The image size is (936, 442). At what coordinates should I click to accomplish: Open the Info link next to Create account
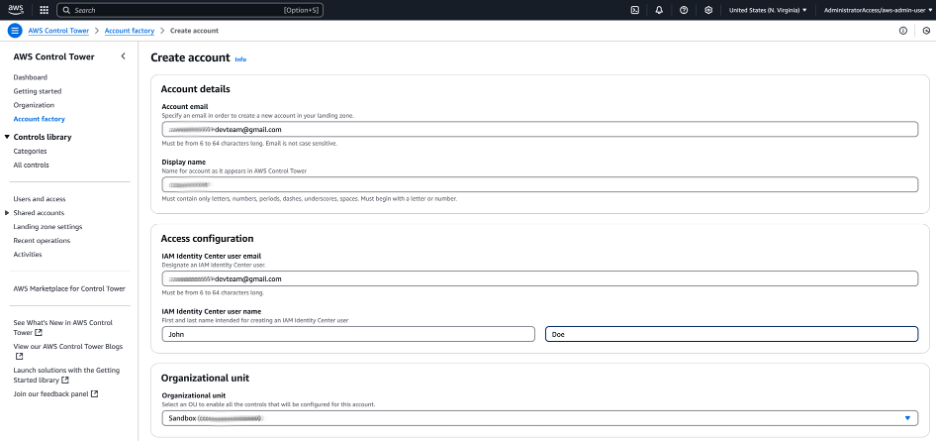coord(240,59)
